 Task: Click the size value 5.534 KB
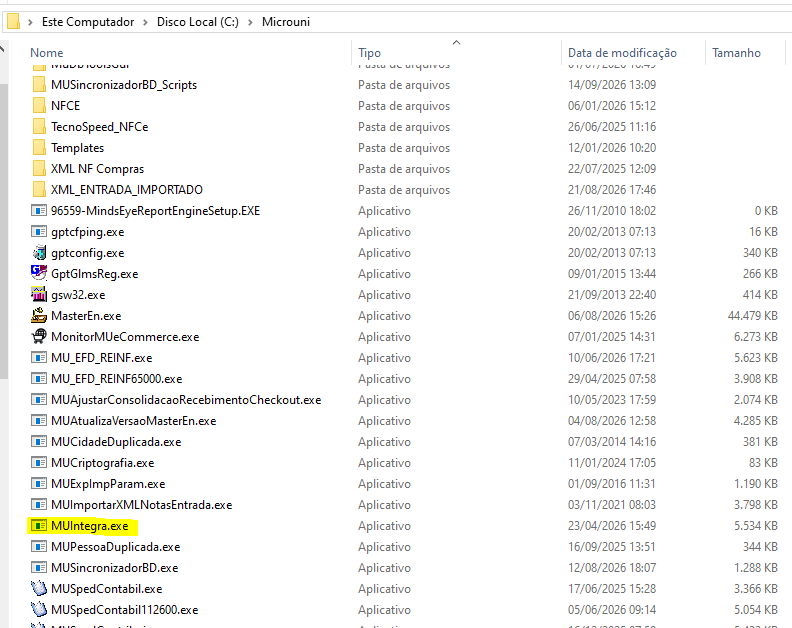(x=756, y=526)
